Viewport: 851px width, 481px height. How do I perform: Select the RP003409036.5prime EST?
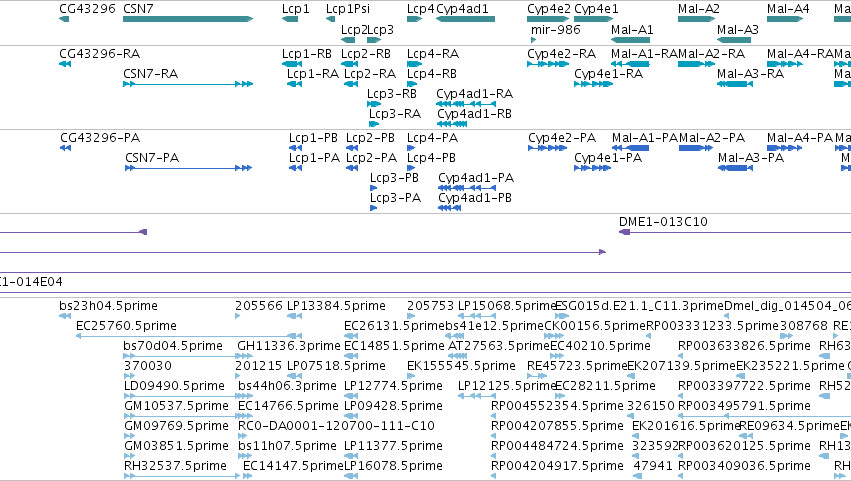pos(680,477)
